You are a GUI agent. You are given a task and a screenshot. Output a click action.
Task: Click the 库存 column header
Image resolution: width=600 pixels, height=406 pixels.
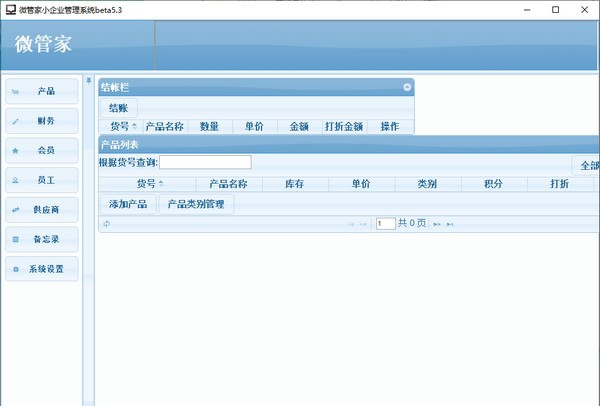pos(295,184)
